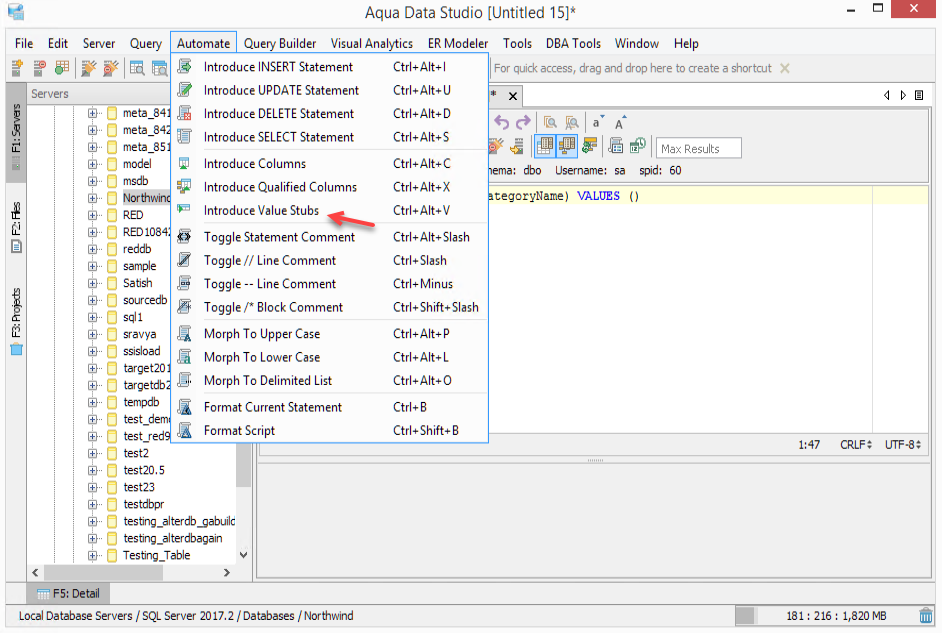
Task: Click the switch server arrow icon in the editor toolbar
Action: [516, 146]
